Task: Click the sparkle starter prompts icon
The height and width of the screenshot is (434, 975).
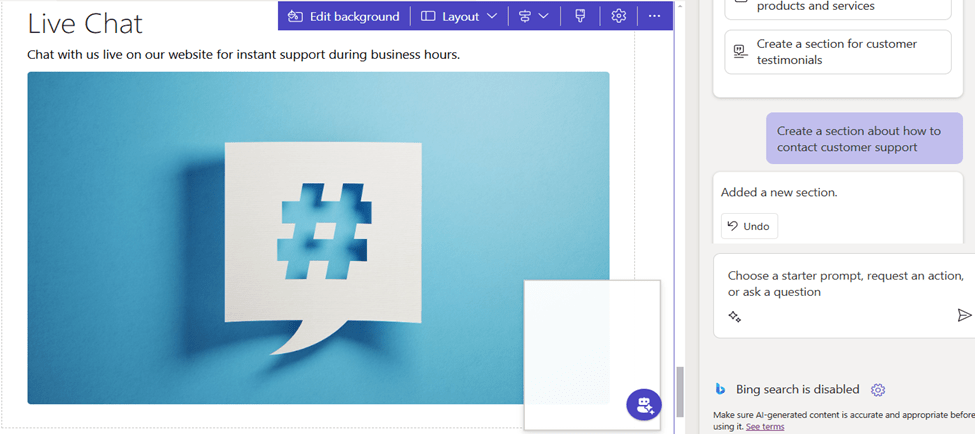Action: click(735, 316)
